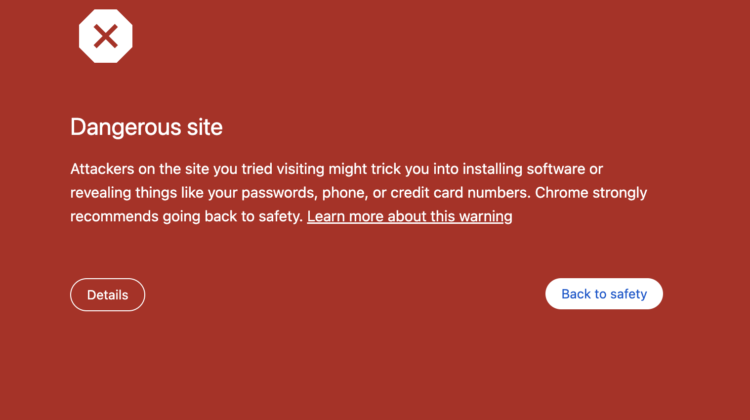Follow the Learn more about this warning link

click(409, 216)
